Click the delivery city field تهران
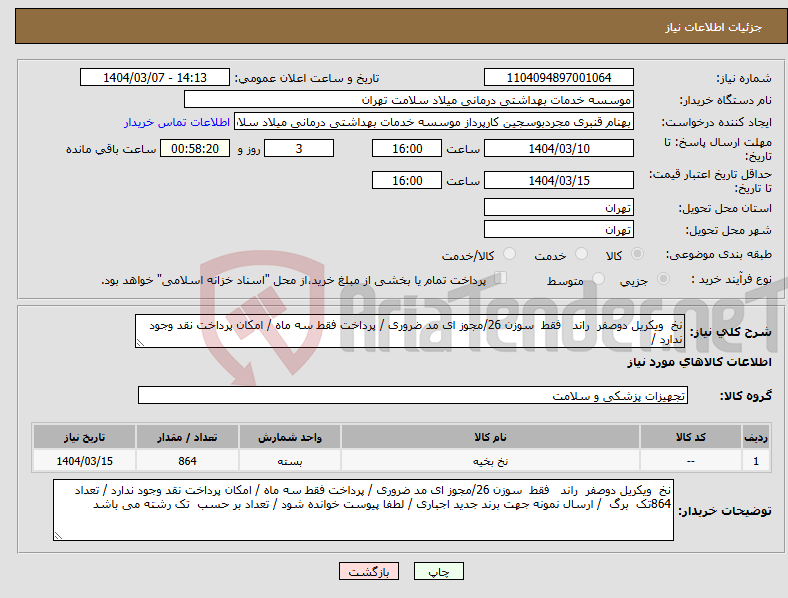Screen dimensions: 788x598 point(558,229)
